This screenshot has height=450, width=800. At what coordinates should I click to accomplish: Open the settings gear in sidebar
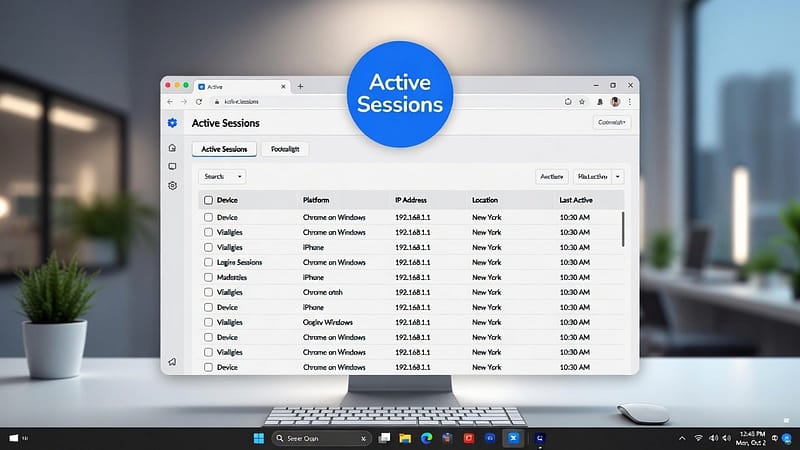[172, 186]
